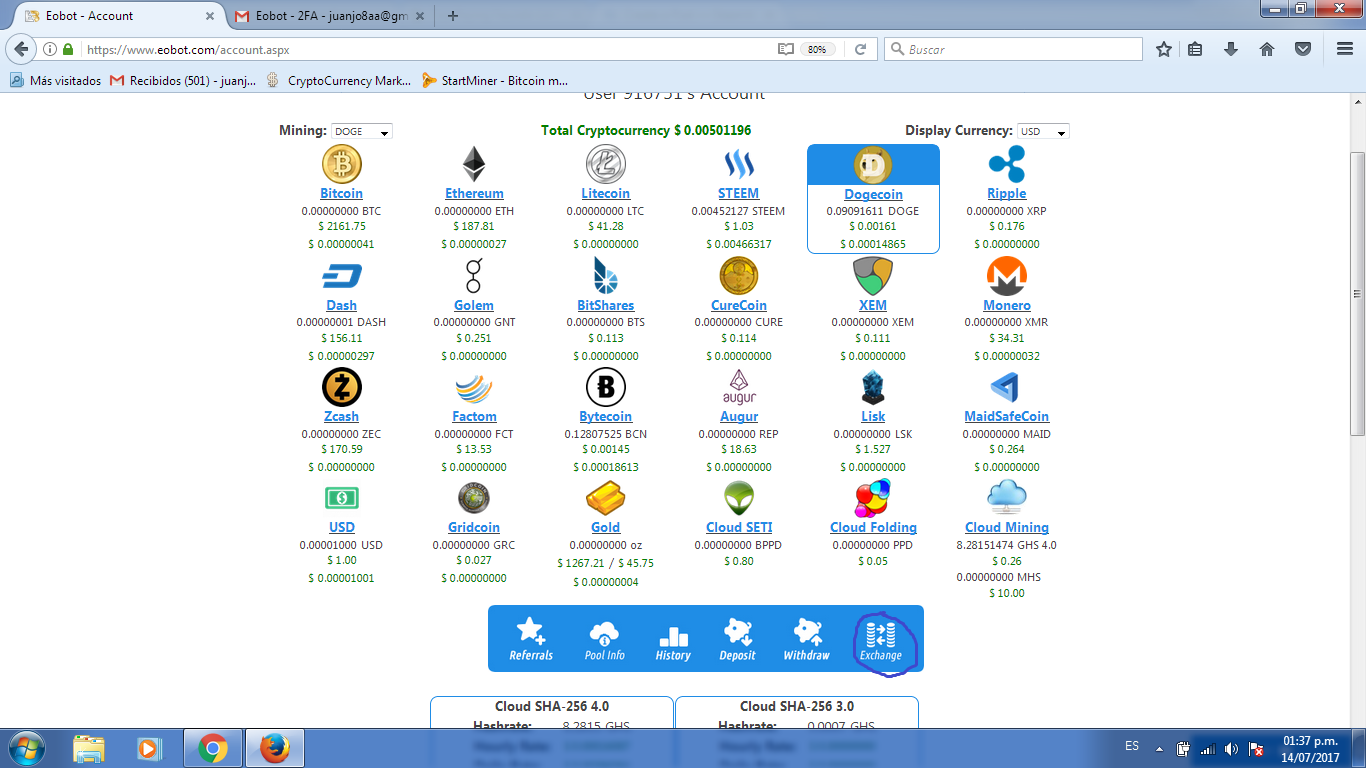Click the Litecoin silver coin icon
The height and width of the screenshot is (768, 1366).
click(x=605, y=165)
